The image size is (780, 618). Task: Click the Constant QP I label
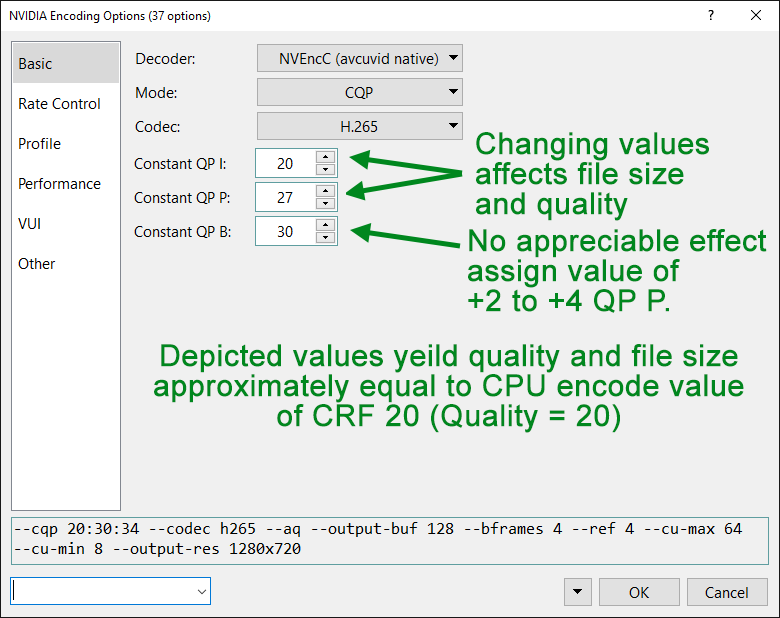tap(180, 164)
